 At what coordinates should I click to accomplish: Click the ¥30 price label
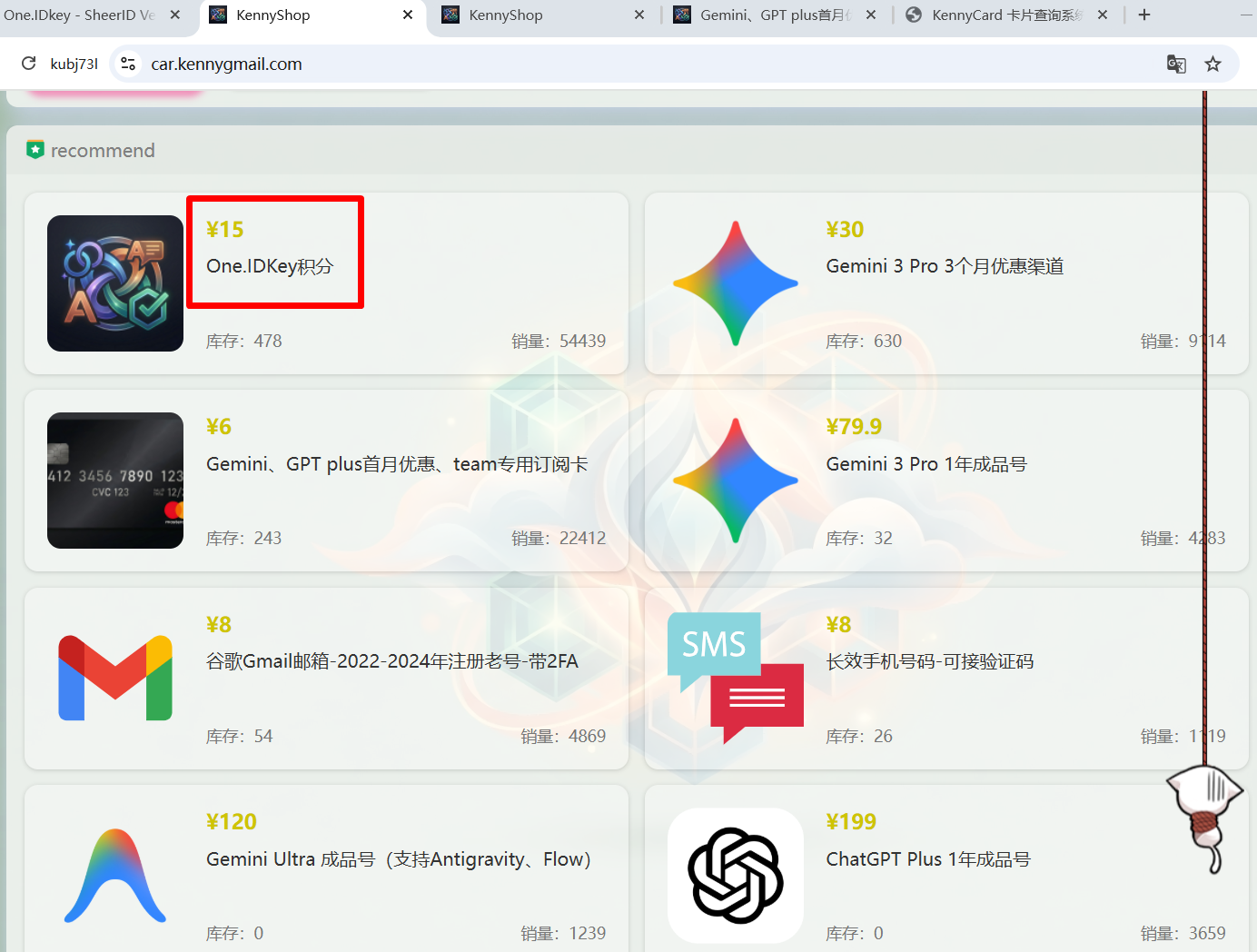click(x=845, y=230)
